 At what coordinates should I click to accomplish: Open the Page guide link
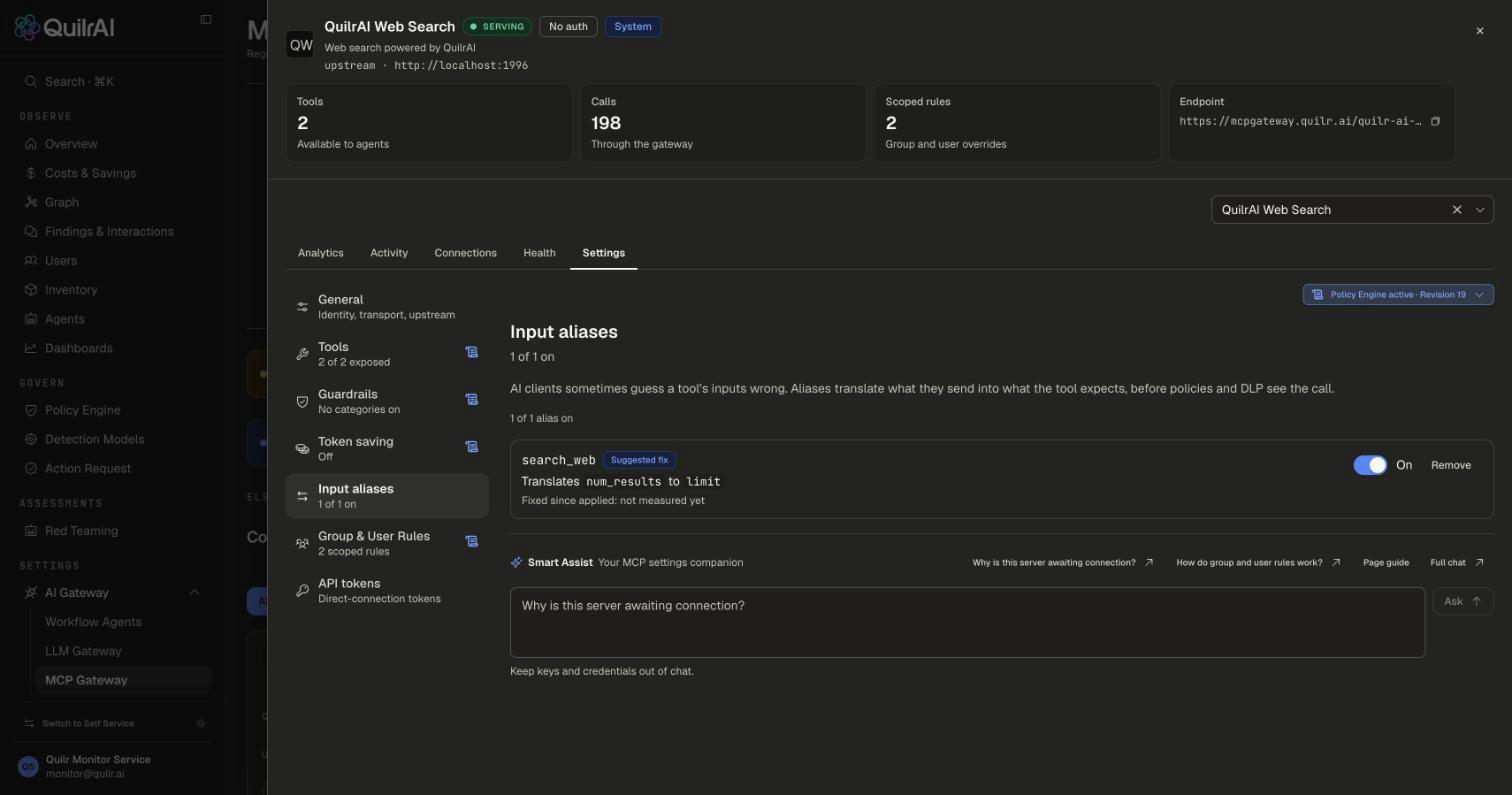[1386, 563]
